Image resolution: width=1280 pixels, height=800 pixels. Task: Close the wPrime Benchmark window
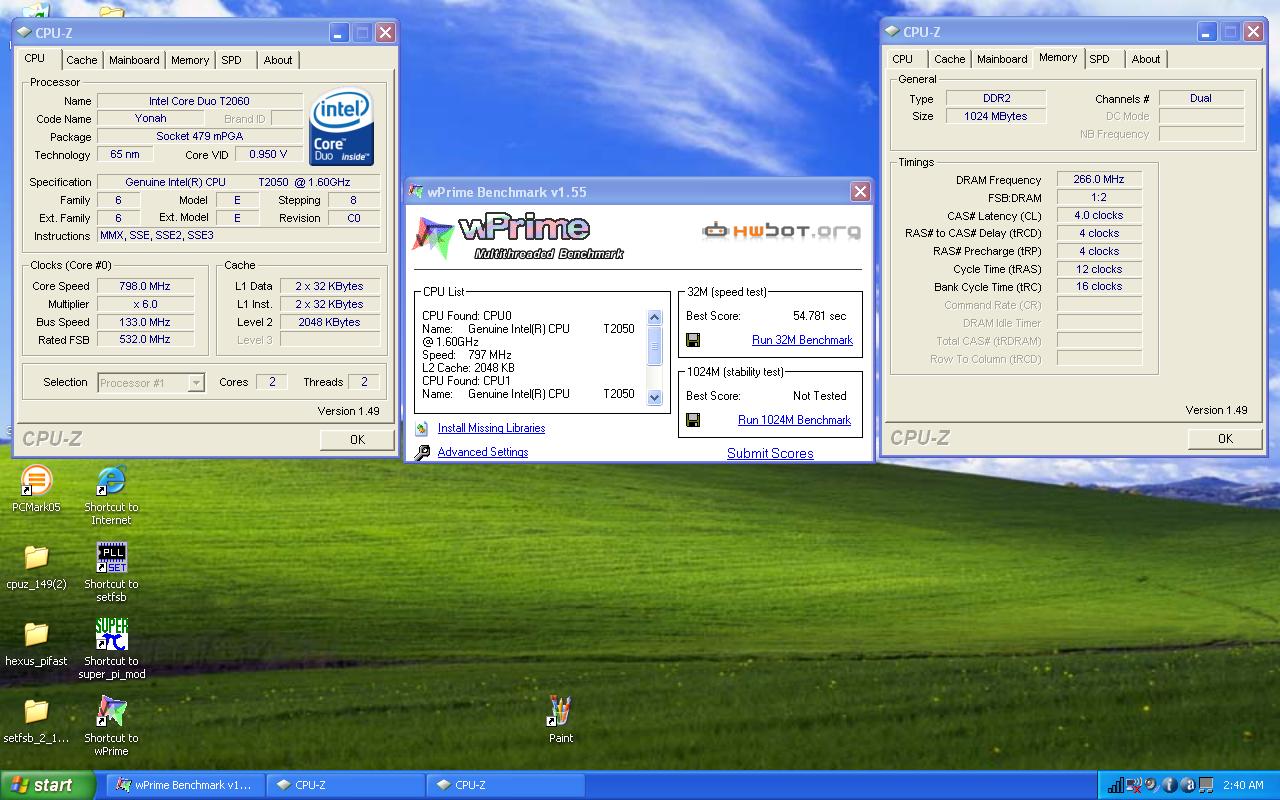coord(860,191)
